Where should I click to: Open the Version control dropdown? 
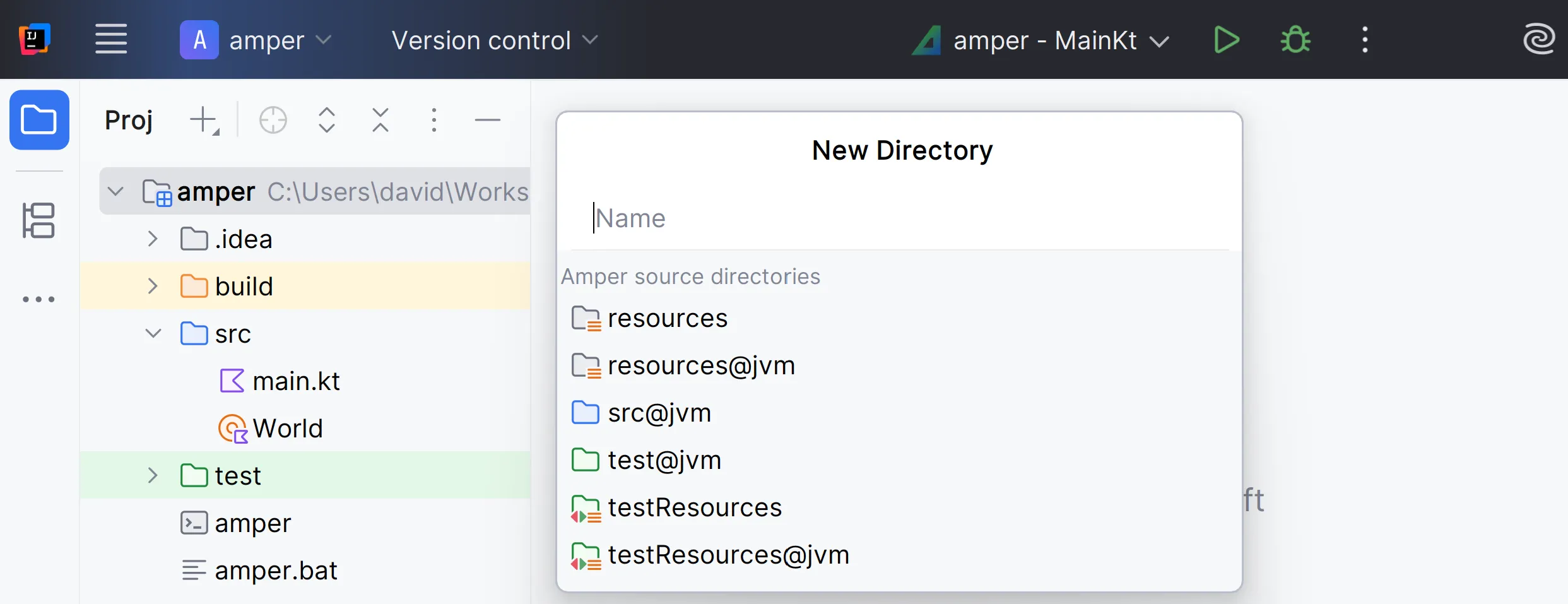[x=494, y=40]
